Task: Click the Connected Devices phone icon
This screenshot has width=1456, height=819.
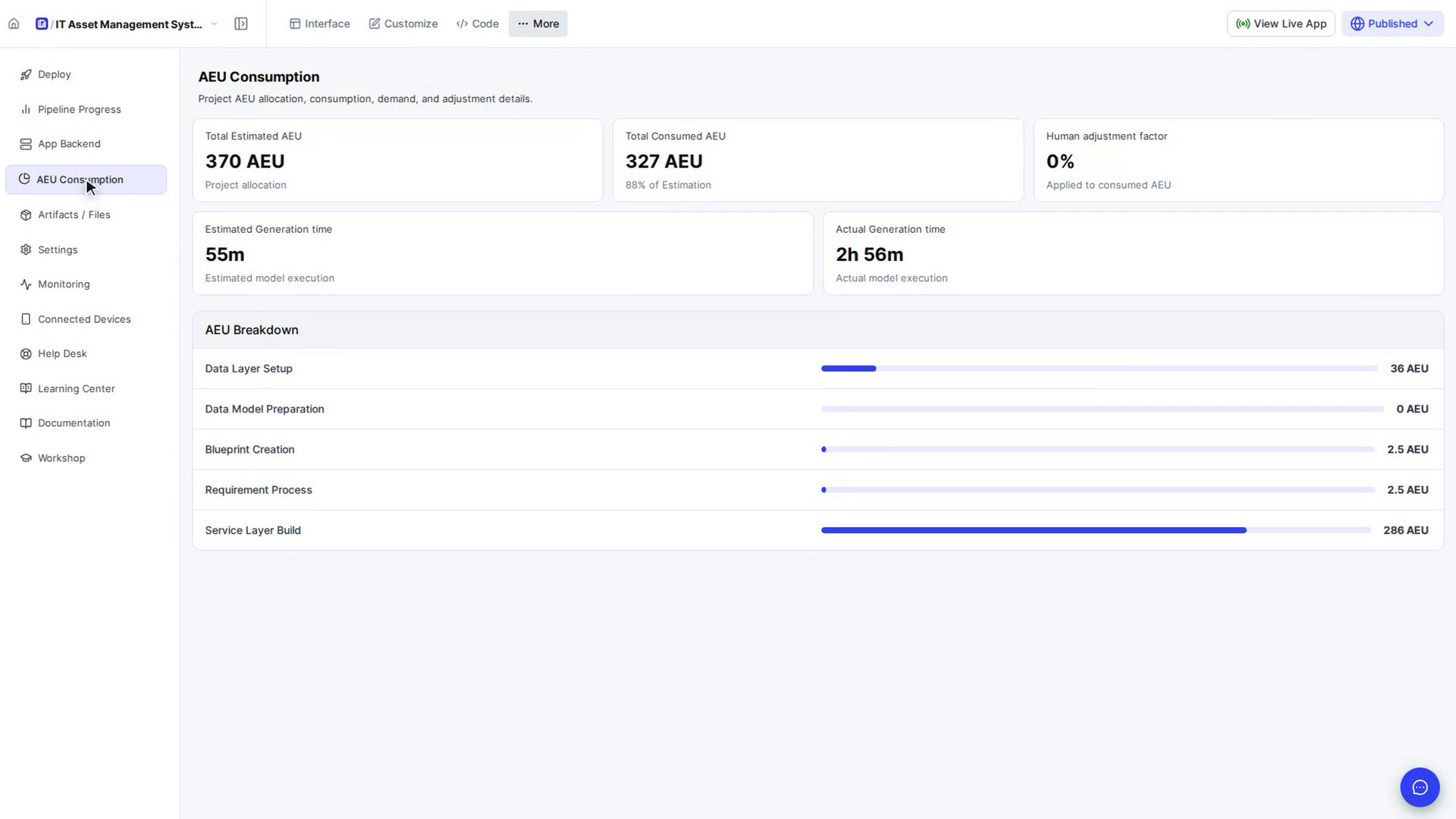Action: (x=26, y=319)
